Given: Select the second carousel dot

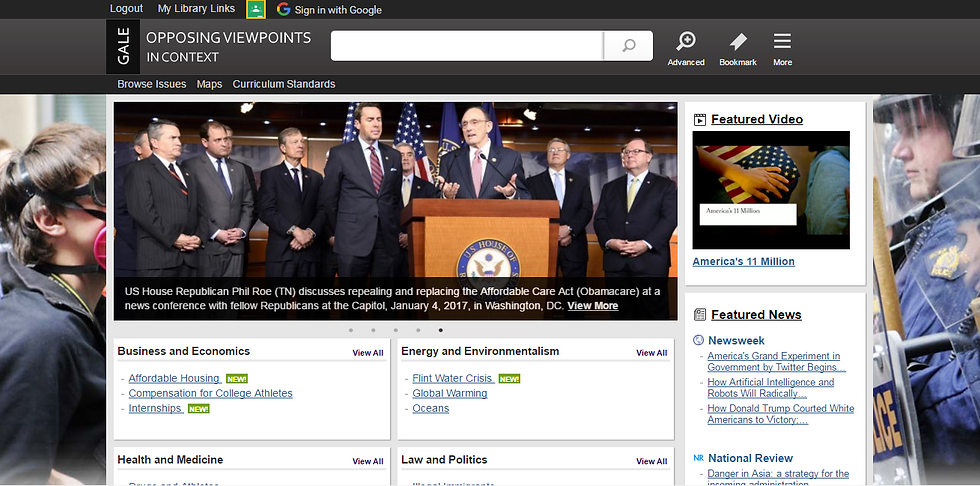Looking at the screenshot, I should [373, 330].
